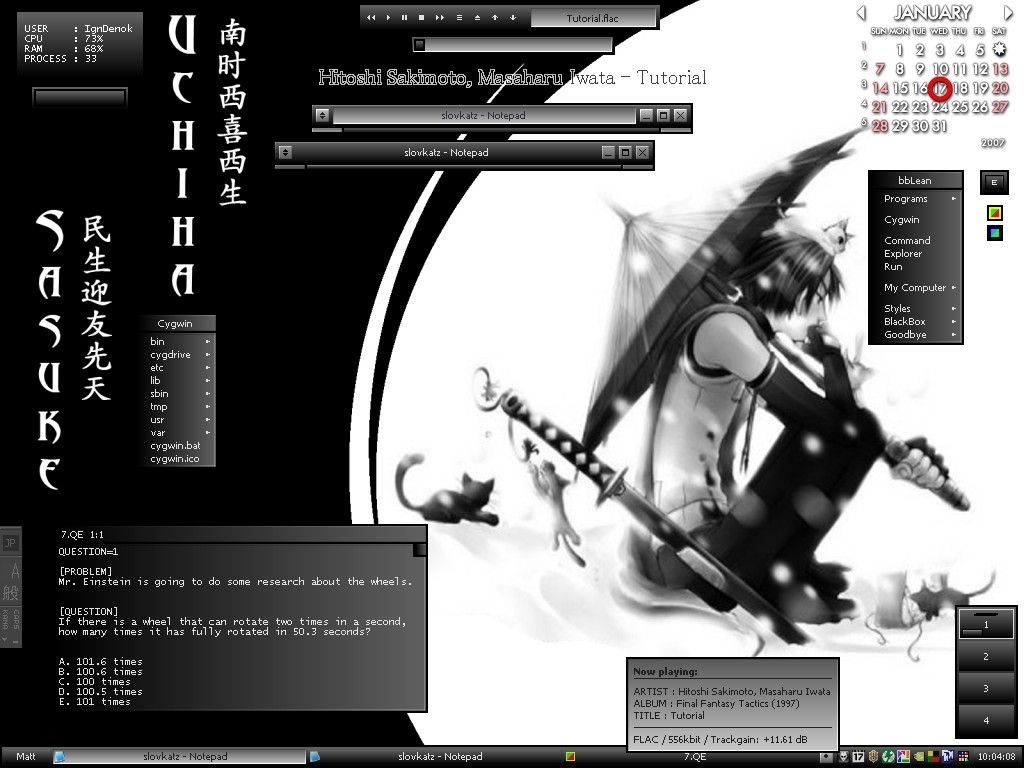The height and width of the screenshot is (768, 1024).
Task: Click the down arrow icon in player controls
Action: pyautogui.click(x=513, y=18)
